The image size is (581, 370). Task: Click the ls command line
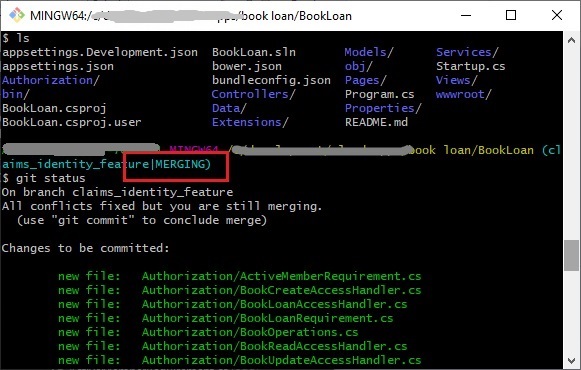pos(16,39)
